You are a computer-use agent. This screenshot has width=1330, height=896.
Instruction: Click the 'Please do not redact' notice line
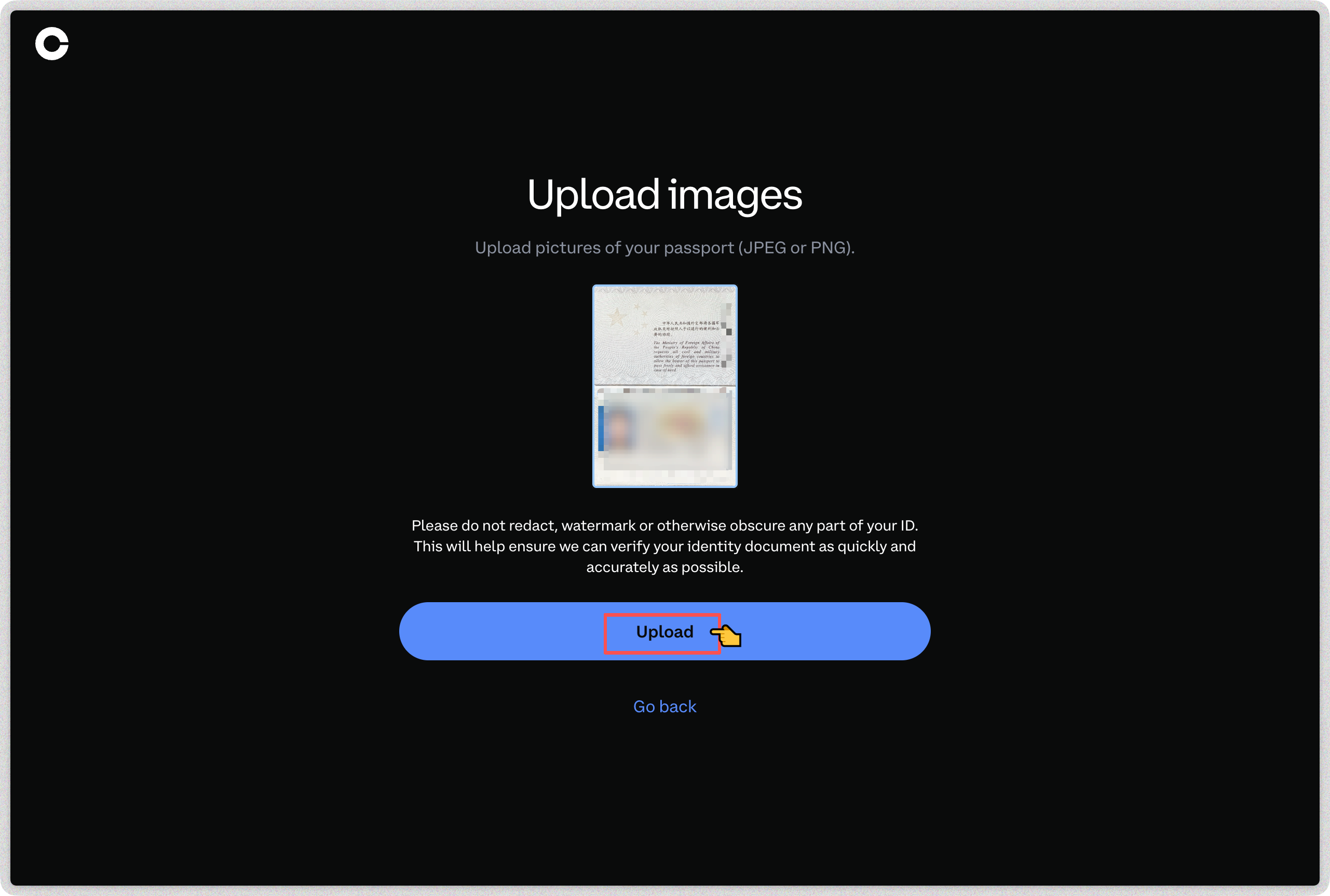click(x=664, y=525)
